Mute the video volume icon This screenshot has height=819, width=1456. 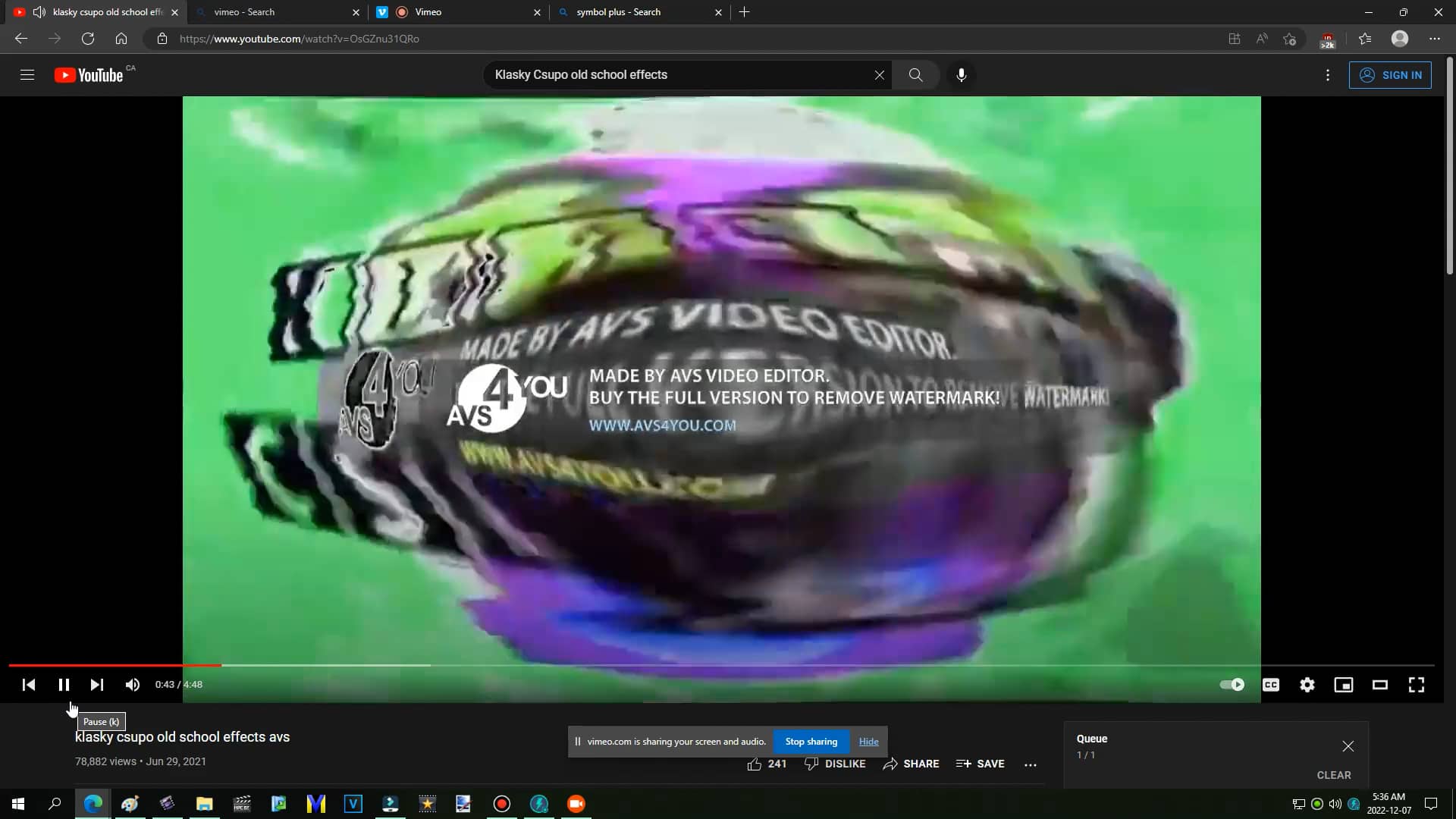[132, 684]
